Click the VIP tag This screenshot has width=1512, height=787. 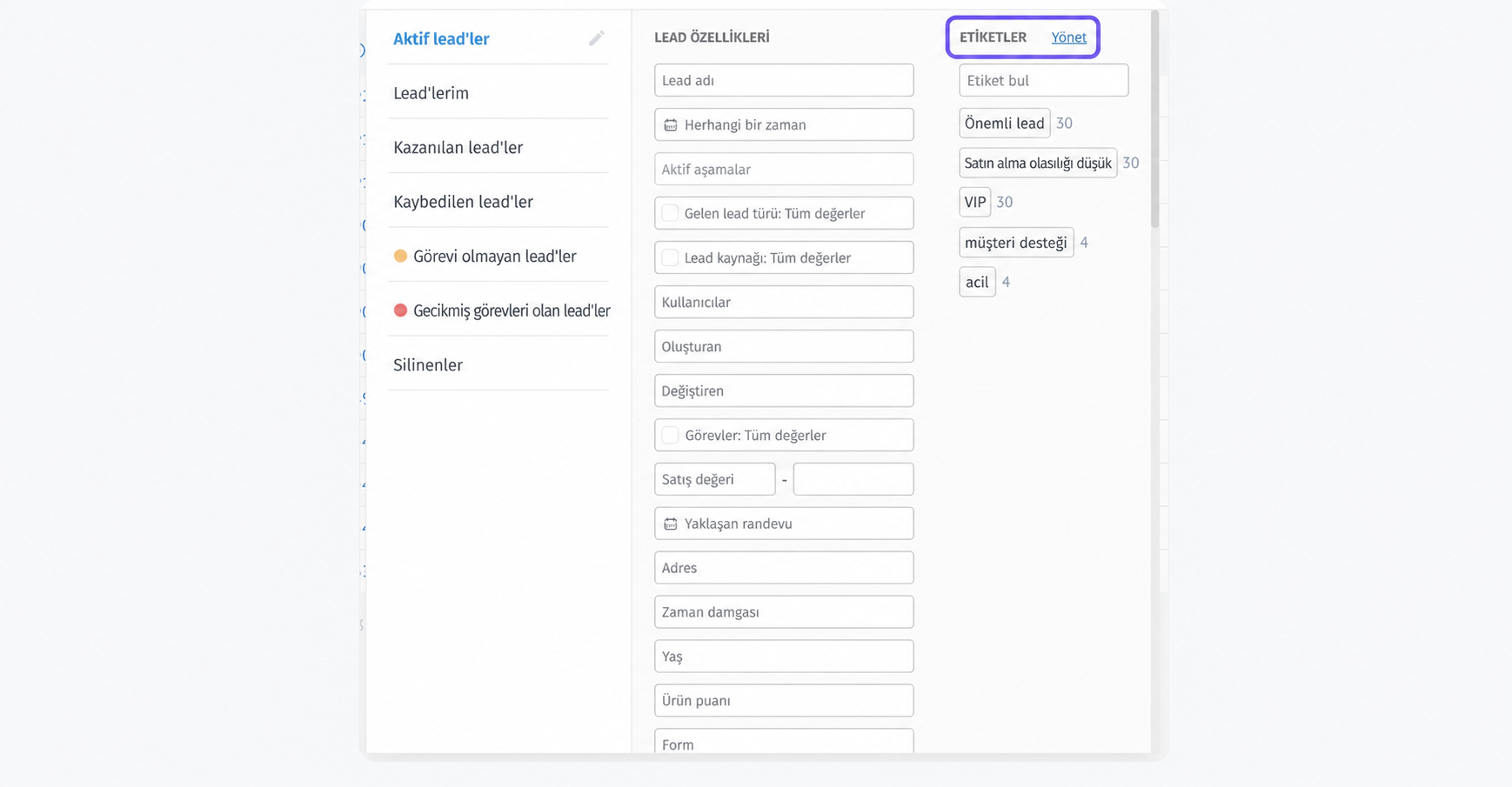coord(975,202)
